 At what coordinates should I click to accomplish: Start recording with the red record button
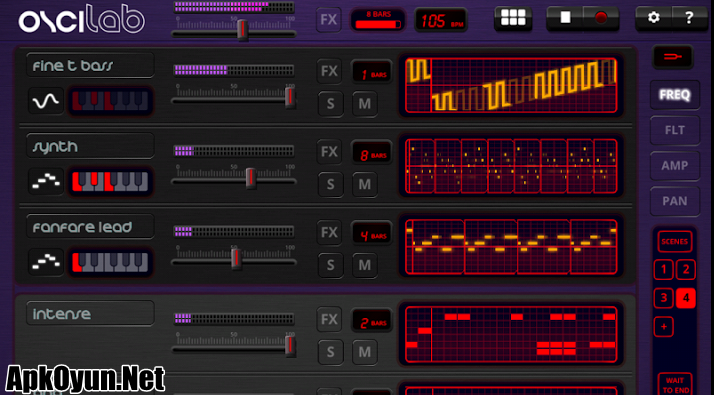tap(601, 18)
